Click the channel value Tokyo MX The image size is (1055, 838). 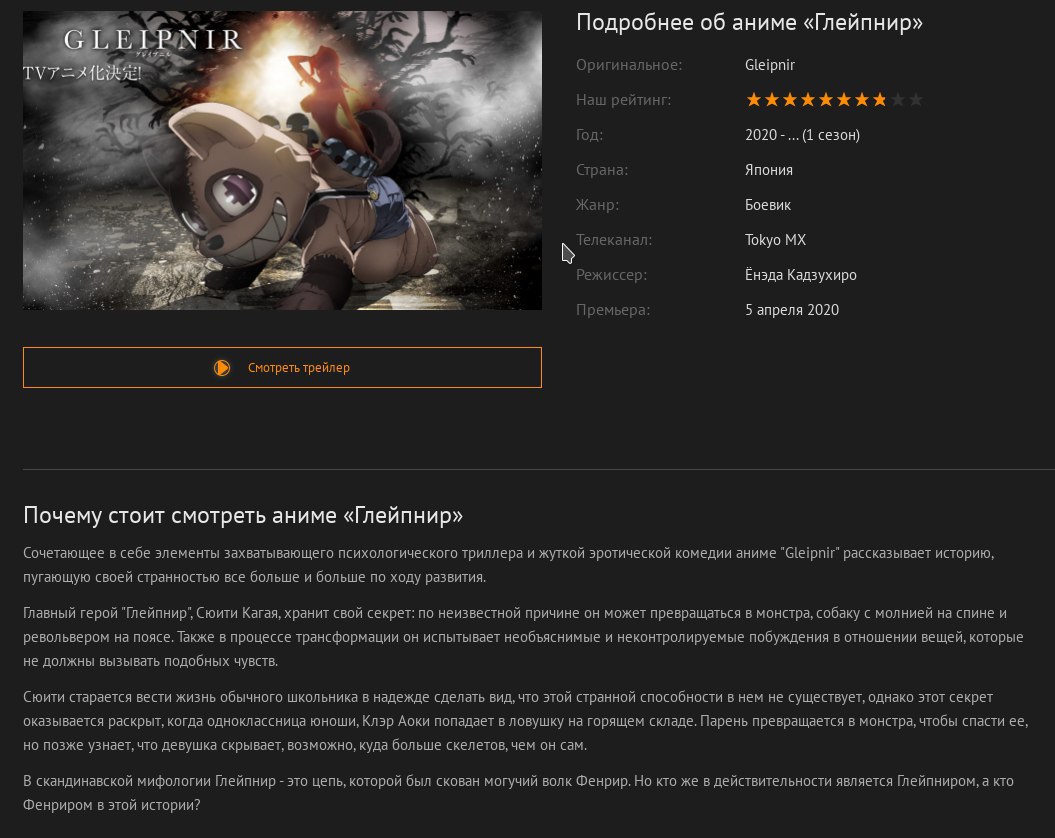coord(775,240)
